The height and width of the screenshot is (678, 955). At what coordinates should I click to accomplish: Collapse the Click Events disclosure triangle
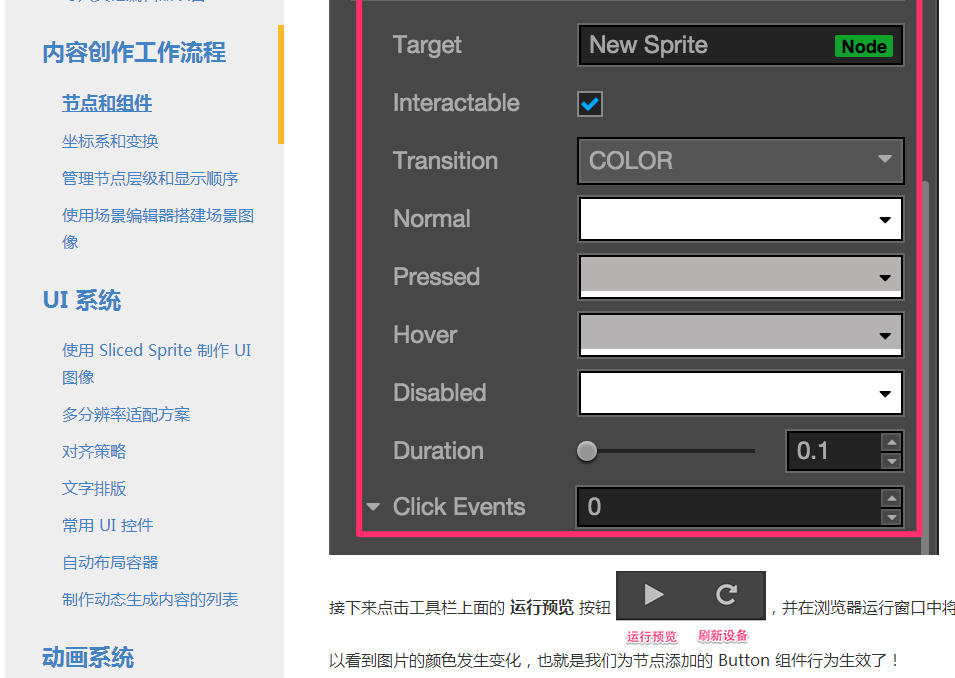[373, 507]
